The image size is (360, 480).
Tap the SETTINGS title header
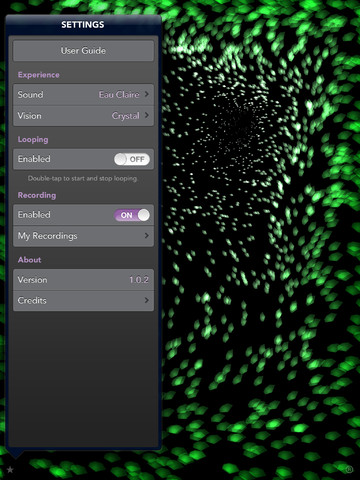point(83,25)
